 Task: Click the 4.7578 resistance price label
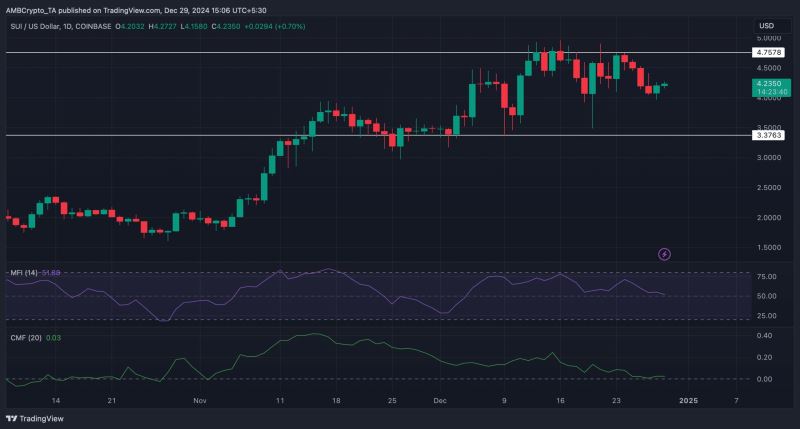click(765, 51)
